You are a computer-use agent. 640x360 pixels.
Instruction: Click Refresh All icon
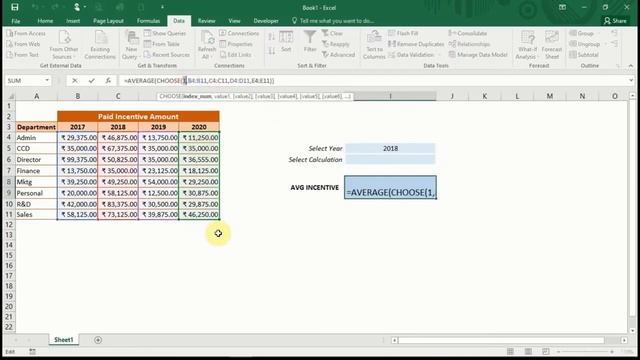pyautogui.click(x=207, y=45)
